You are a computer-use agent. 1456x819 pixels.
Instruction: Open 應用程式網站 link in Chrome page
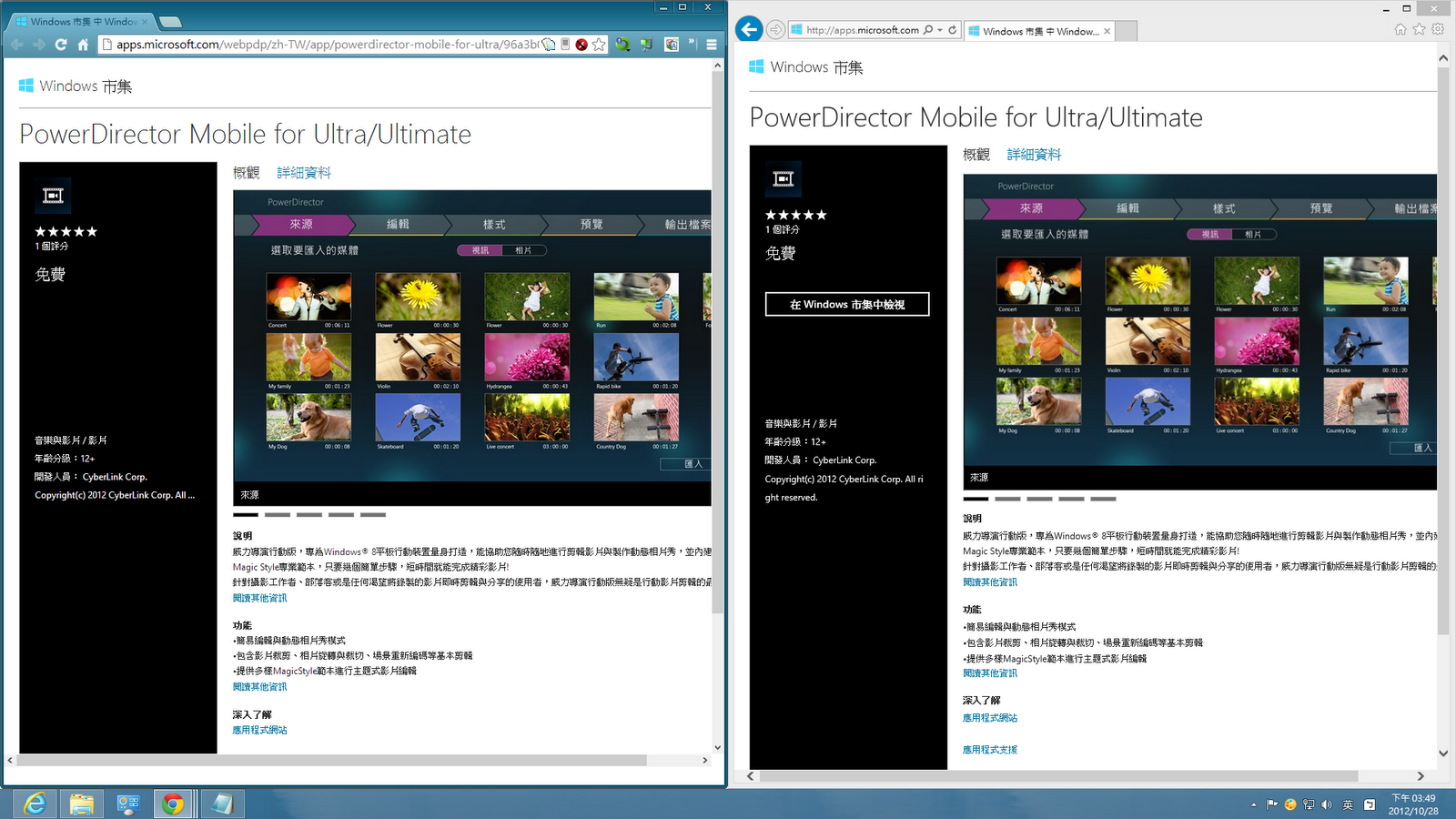tap(259, 730)
